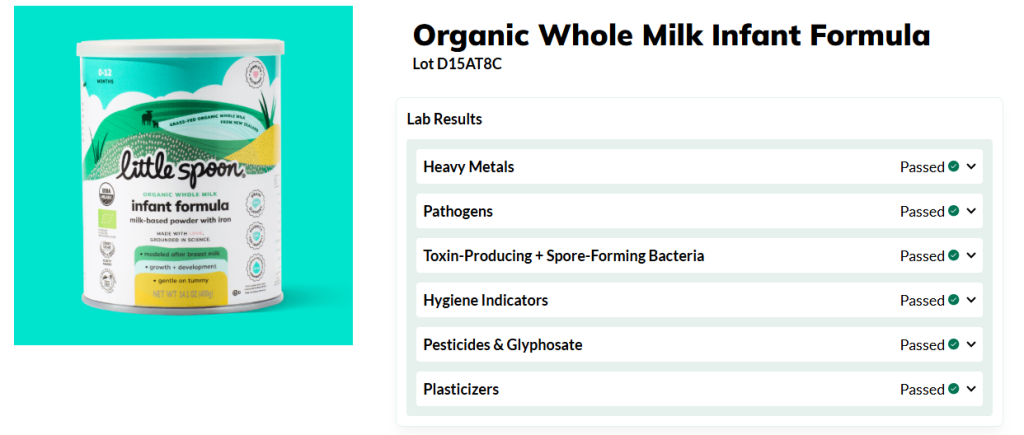The height and width of the screenshot is (435, 1024).
Task: Click the Lot D15AT8C text
Action: [x=457, y=64]
